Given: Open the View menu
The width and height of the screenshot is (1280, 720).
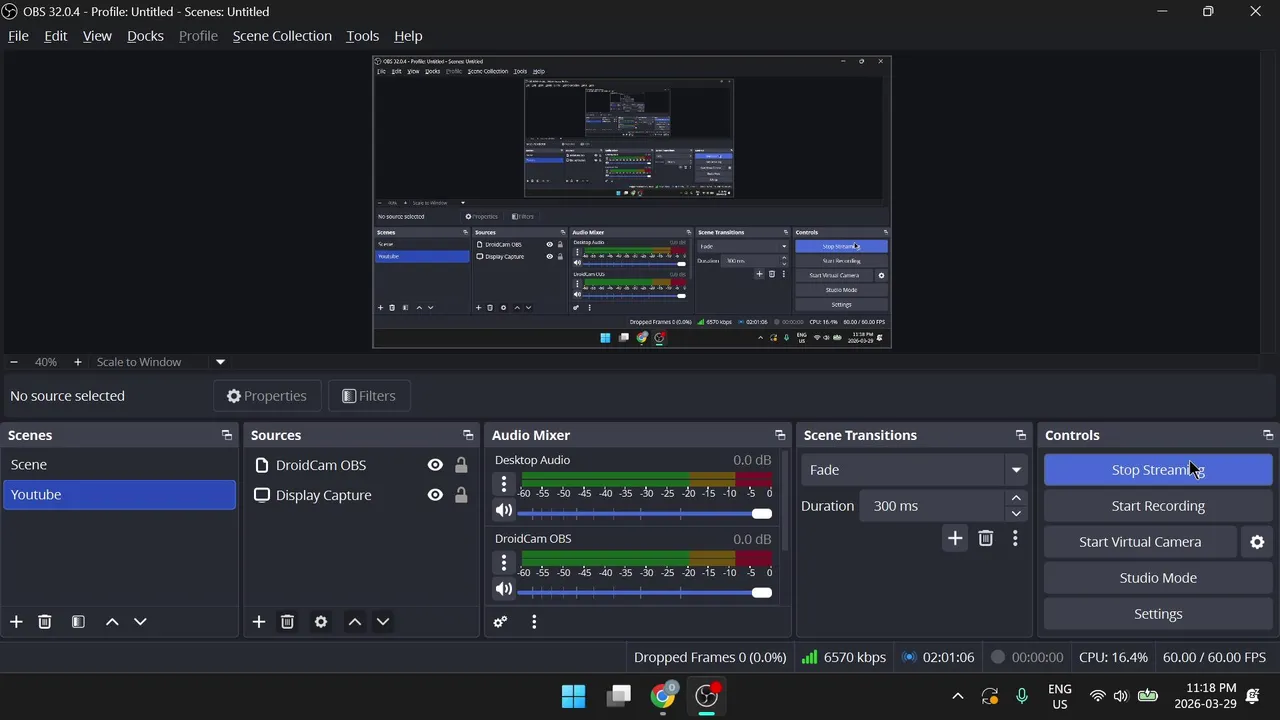Looking at the screenshot, I should coord(97,36).
